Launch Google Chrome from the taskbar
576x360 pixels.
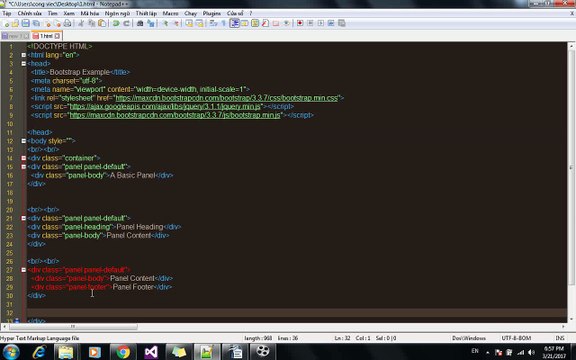[x=123, y=352]
